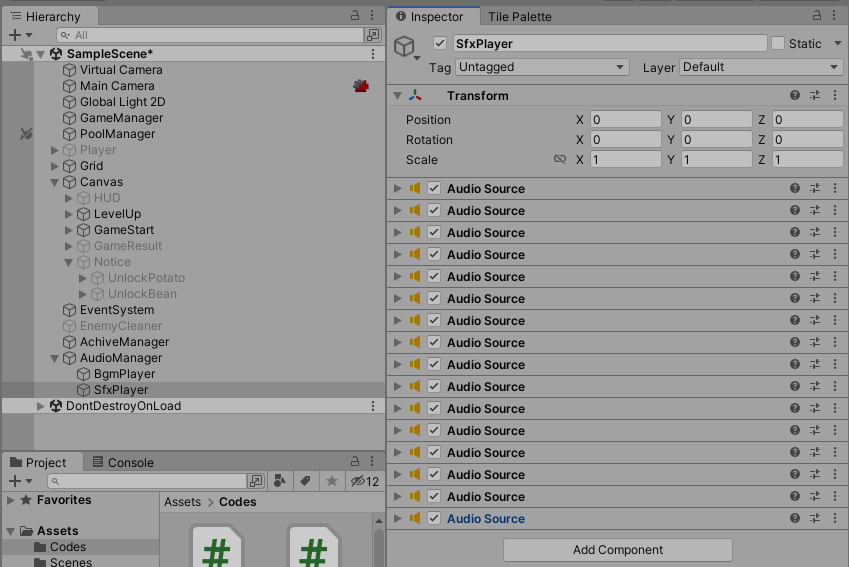
Task: Expand the UnlockPotato arrow
Action: pos(83,278)
